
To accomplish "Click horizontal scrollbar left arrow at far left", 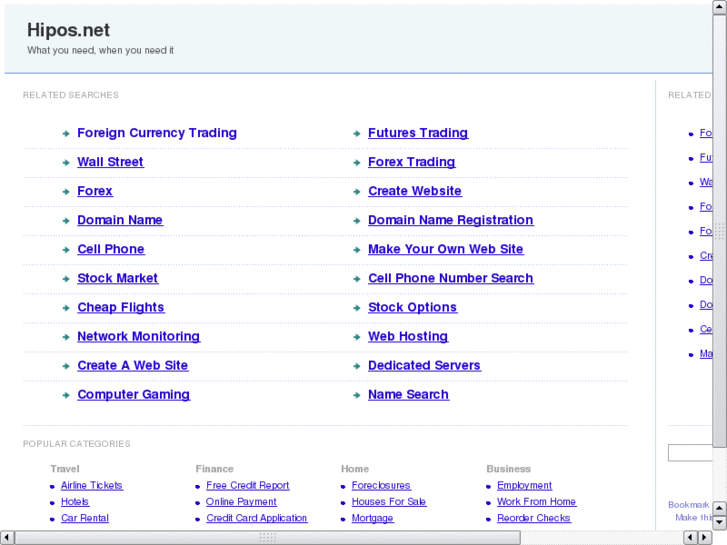I will click(x=7, y=538).
